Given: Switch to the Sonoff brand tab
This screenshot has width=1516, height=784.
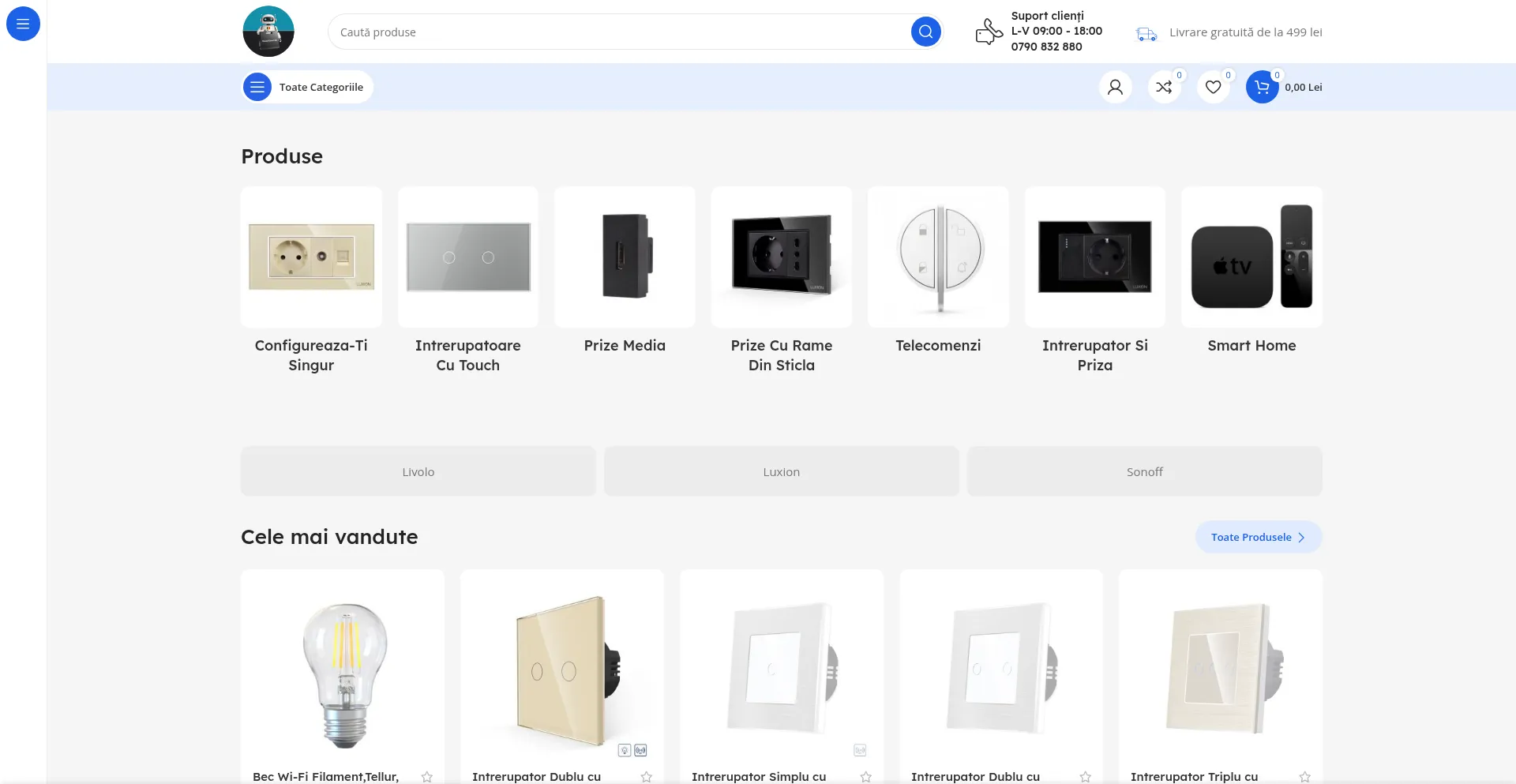Looking at the screenshot, I should tap(1144, 471).
